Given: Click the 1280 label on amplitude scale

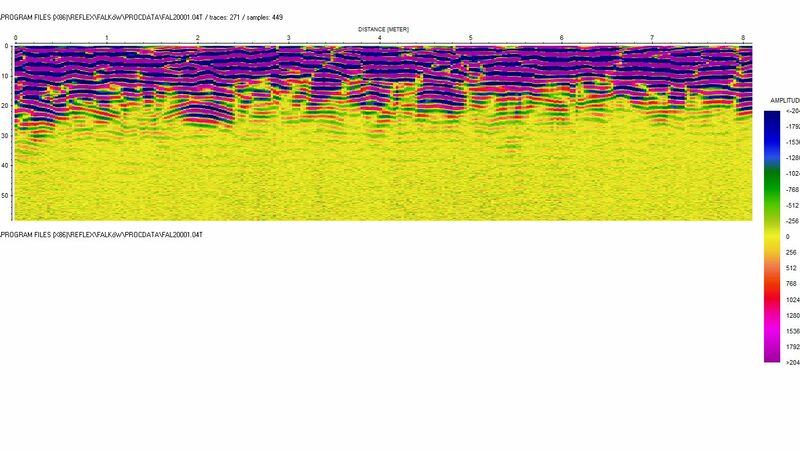Looking at the screenshot, I should point(792,315).
